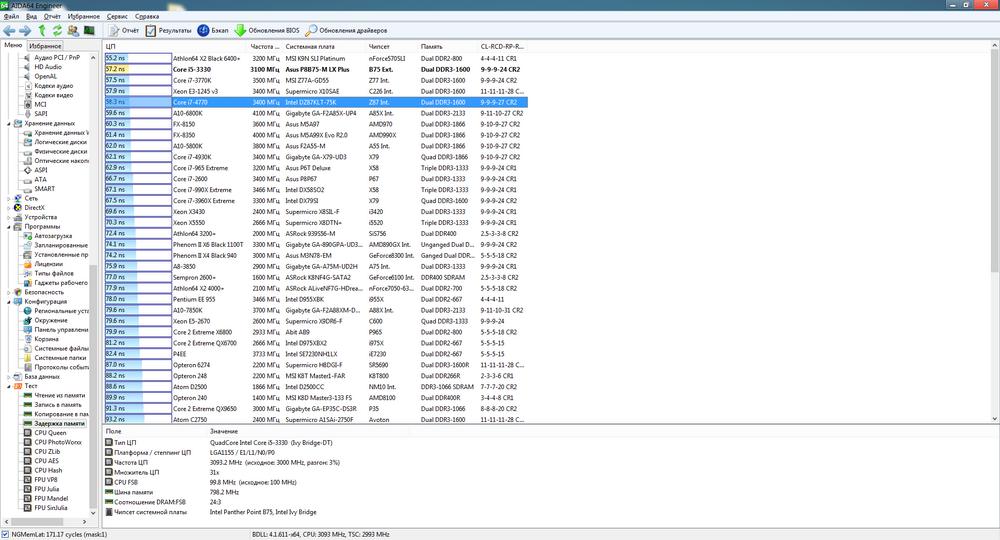This screenshot has width=1000, height=540.
Task: Select Кодеки видео tree item
Action: pos(54,95)
